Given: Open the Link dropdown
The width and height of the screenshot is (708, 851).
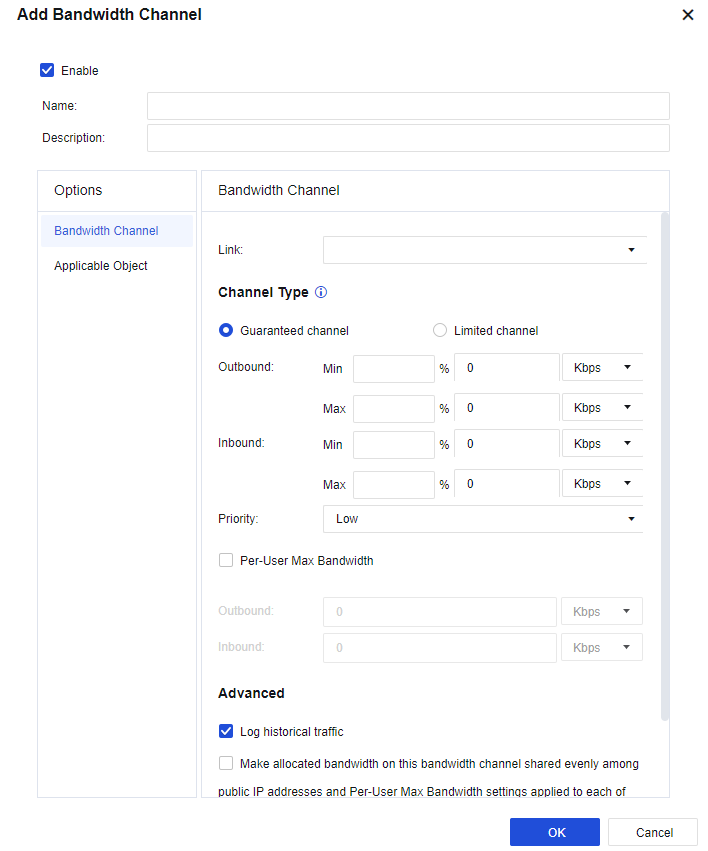Looking at the screenshot, I should tap(484, 250).
